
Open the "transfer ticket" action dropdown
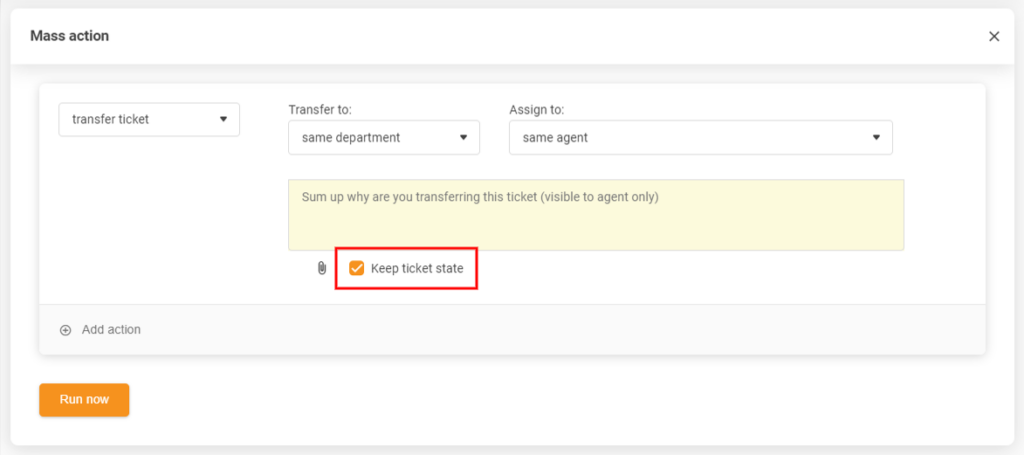coord(148,119)
